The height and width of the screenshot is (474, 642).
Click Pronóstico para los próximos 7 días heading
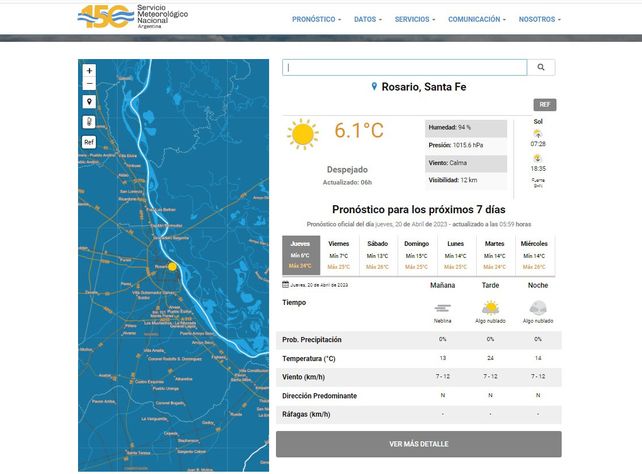418,210
